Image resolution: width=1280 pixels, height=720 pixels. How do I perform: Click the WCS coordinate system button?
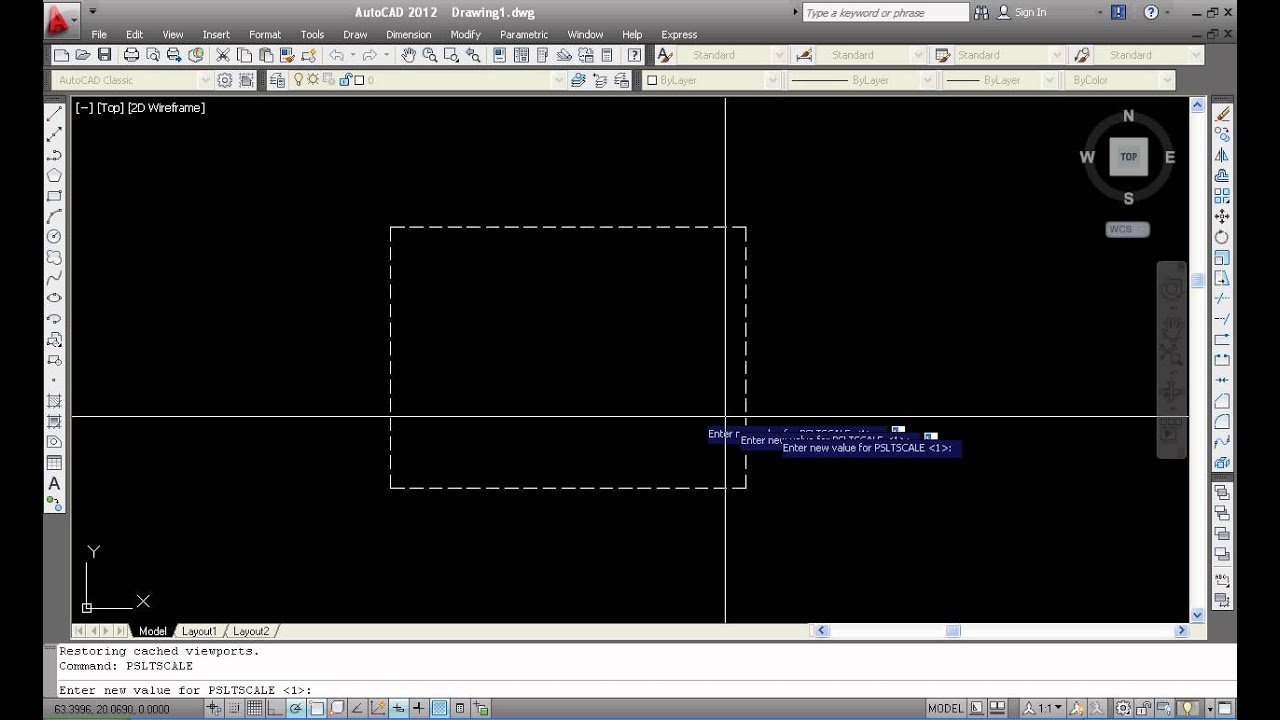(1128, 229)
